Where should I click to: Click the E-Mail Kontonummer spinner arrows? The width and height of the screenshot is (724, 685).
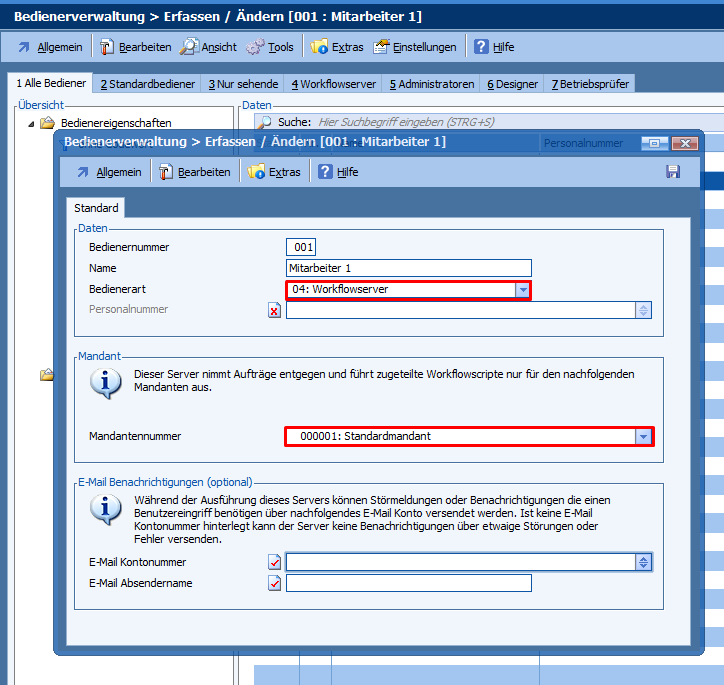point(643,563)
